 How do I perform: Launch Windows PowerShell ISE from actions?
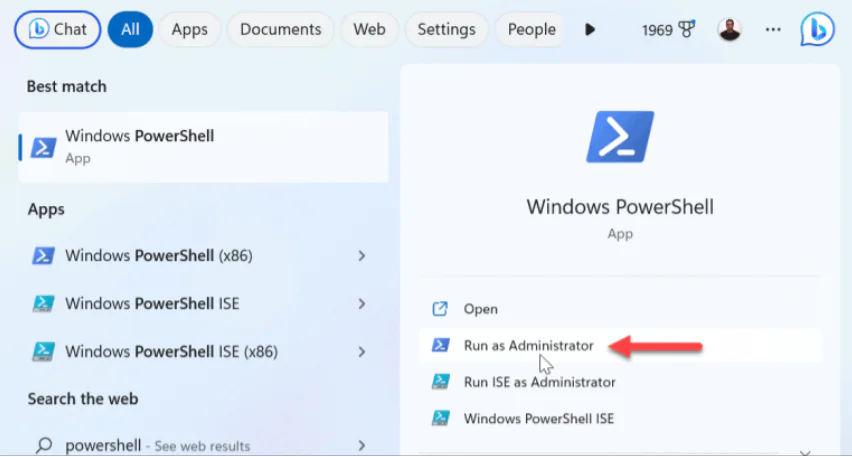coord(538,418)
